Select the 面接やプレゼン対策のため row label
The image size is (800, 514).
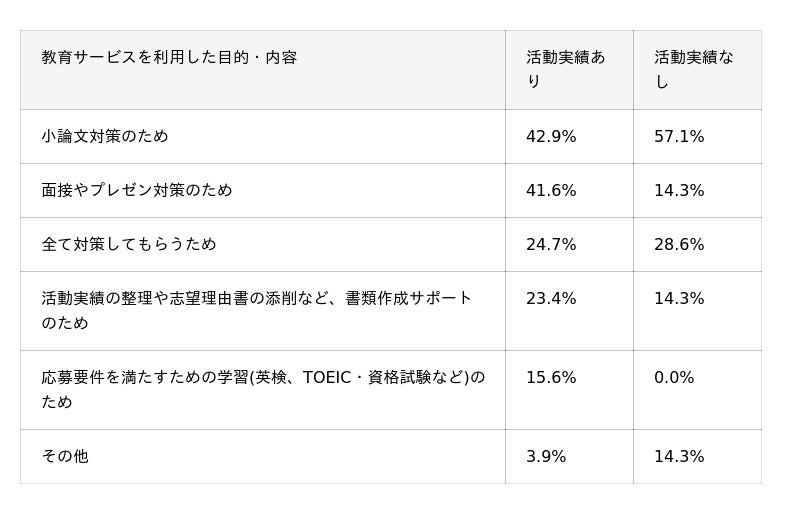pyautogui.click(x=137, y=191)
